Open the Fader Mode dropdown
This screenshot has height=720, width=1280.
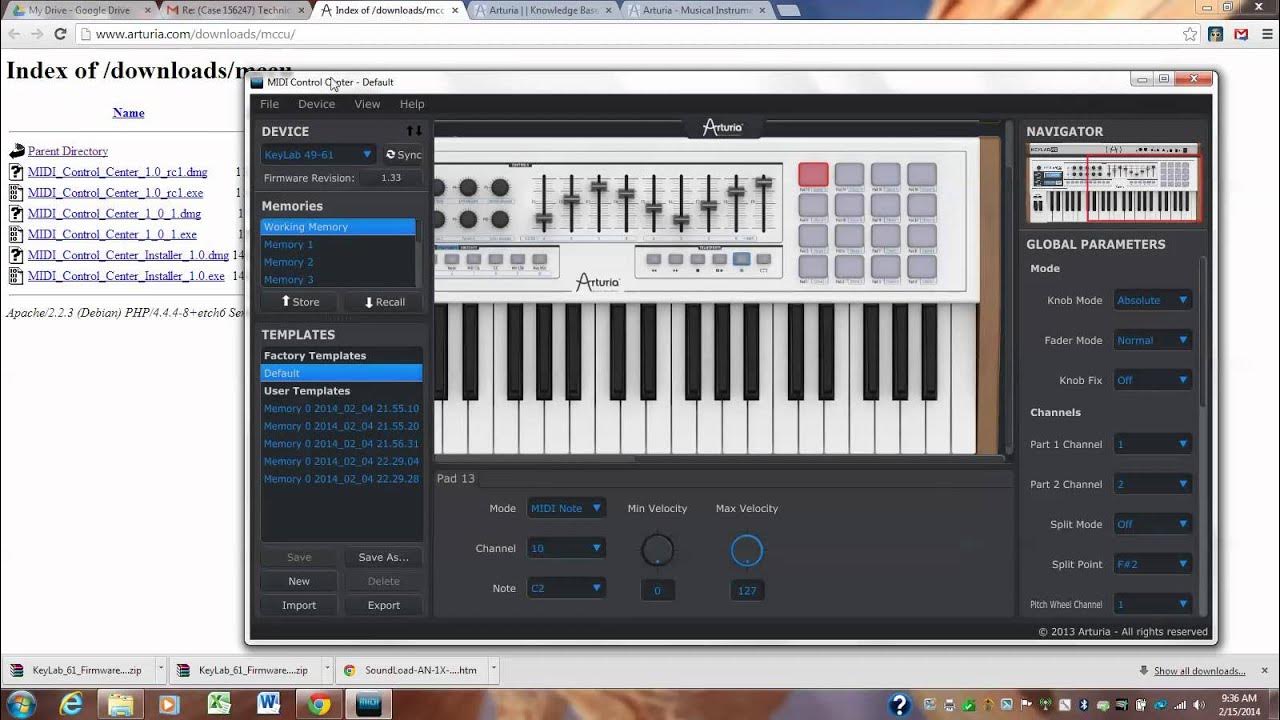click(x=1152, y=340)
